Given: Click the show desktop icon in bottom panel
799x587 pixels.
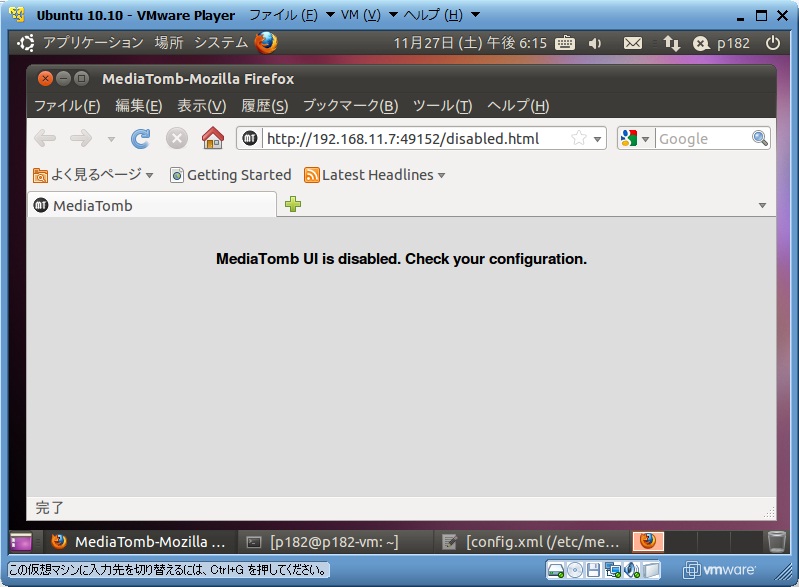Looking at the screenshot, I should pos(21,542).
